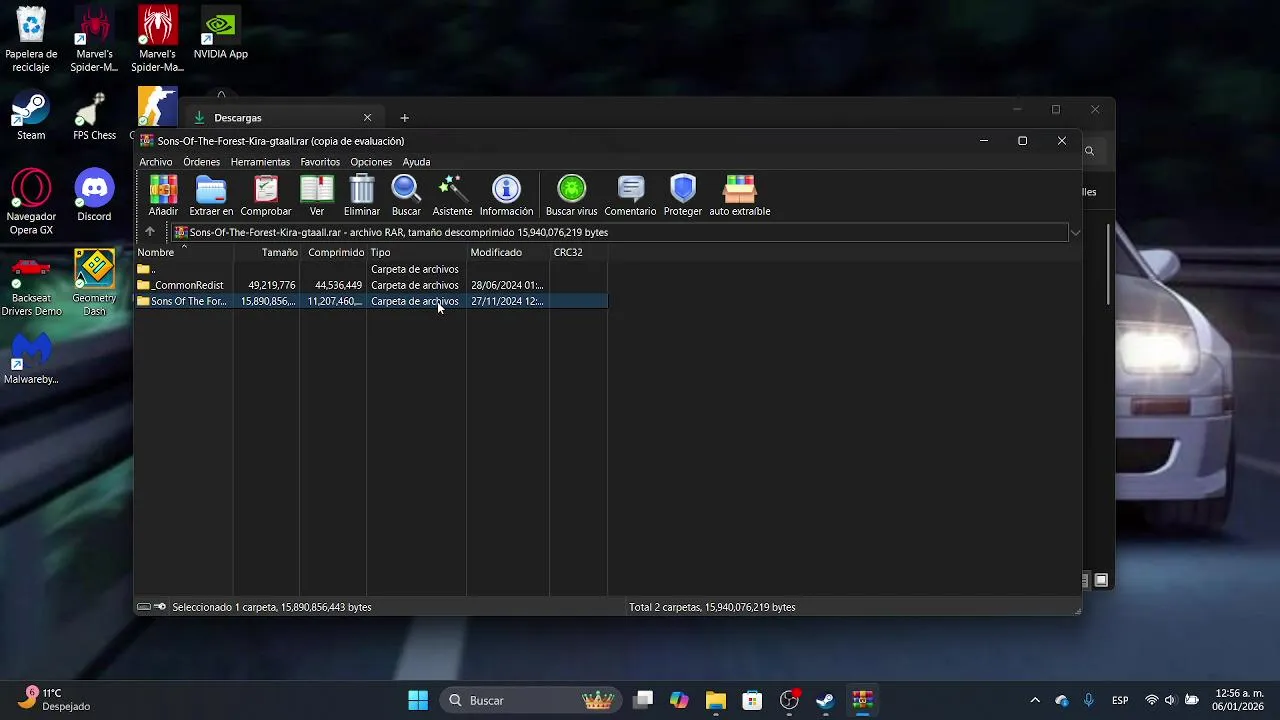Image resolution: width=1280 pixels, height=720 pixels.
Task: Open the Papelera de reciclaje desktop icon
Action: [31, 40]
